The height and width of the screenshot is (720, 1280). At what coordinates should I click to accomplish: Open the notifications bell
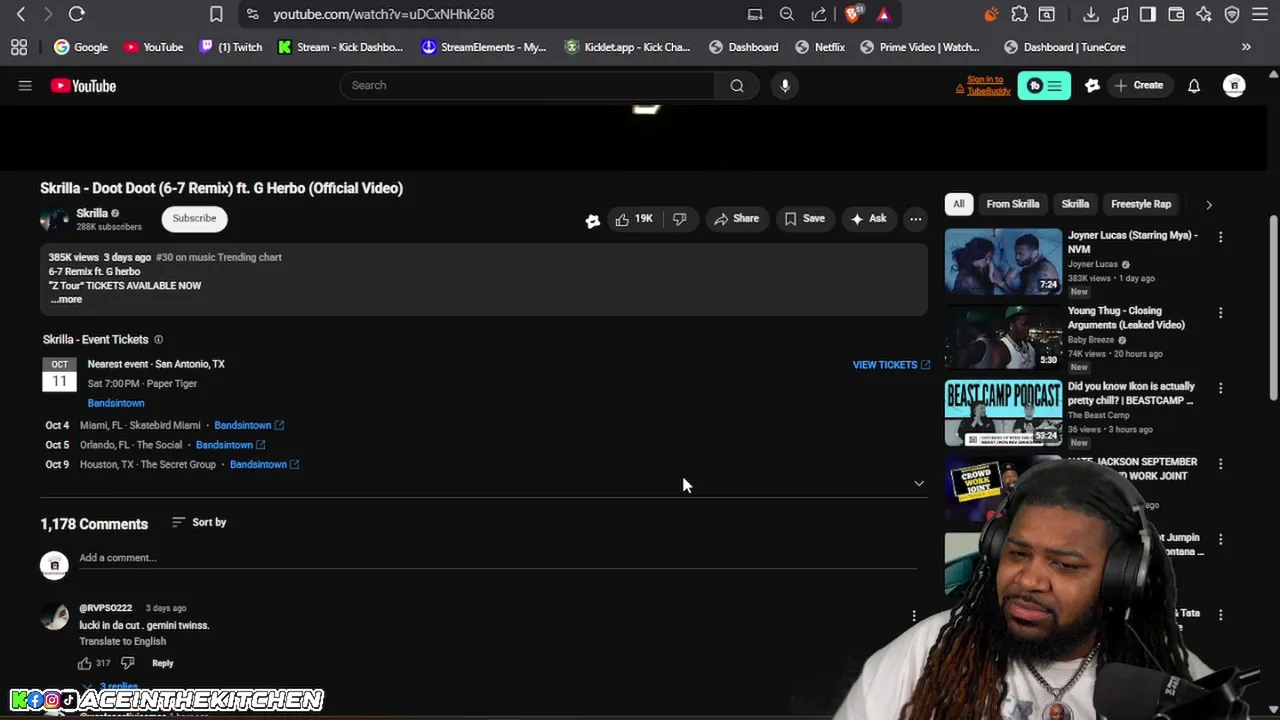point(1194,86)
